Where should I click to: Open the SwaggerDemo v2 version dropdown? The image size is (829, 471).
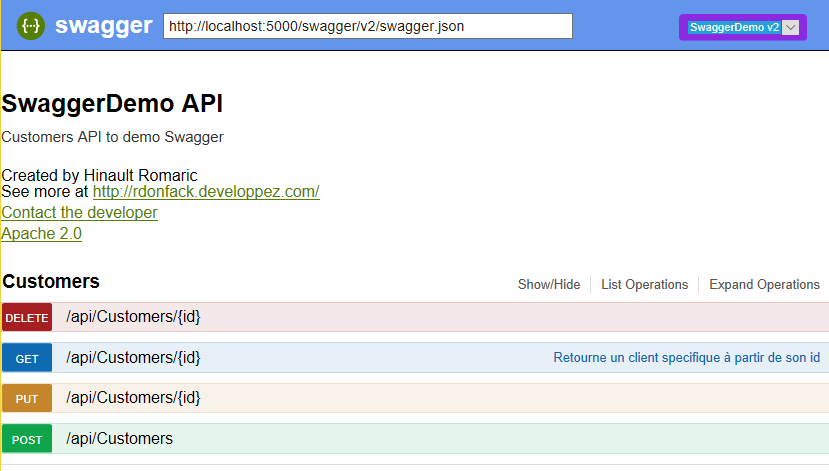tap(742, 28)
